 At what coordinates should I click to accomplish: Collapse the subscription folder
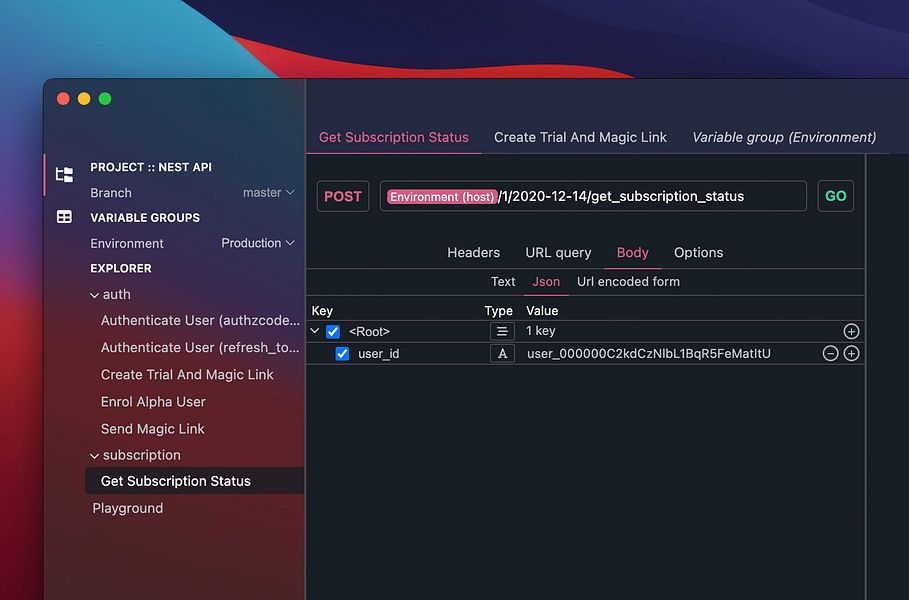[x=94, y=456]
